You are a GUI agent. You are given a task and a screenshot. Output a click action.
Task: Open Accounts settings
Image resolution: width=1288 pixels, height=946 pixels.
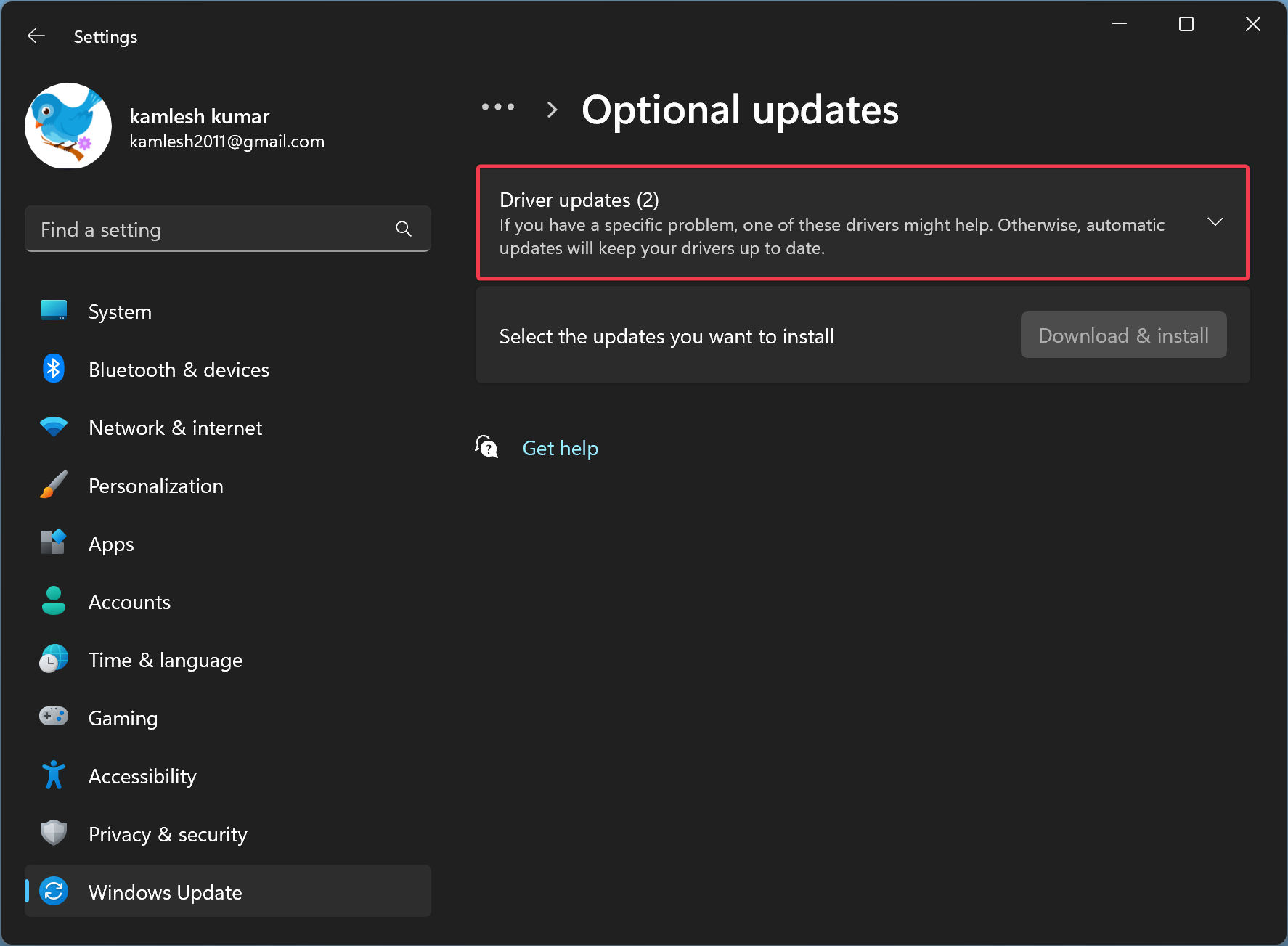click(227, 602)
